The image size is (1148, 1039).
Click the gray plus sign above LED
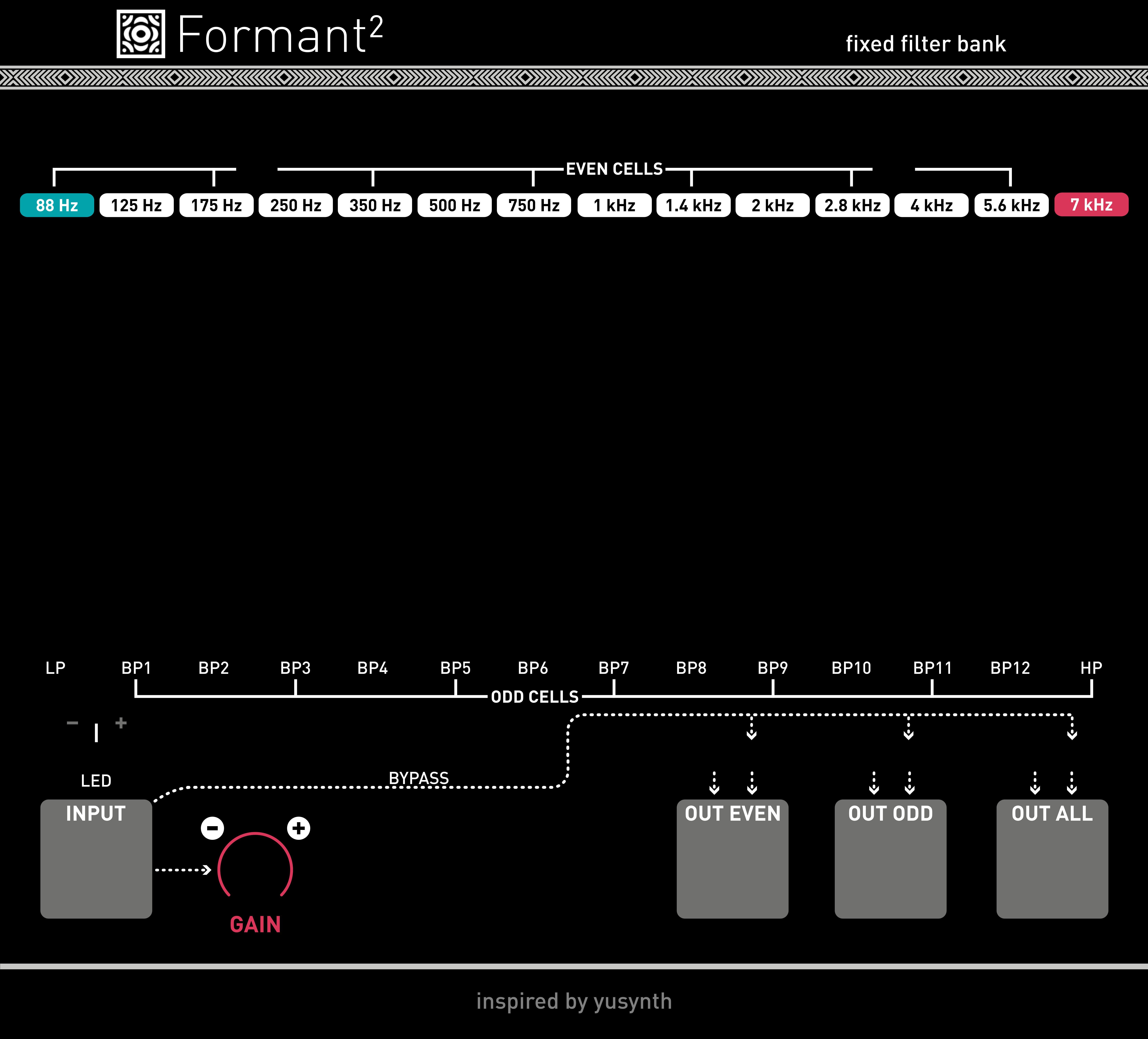121,723
